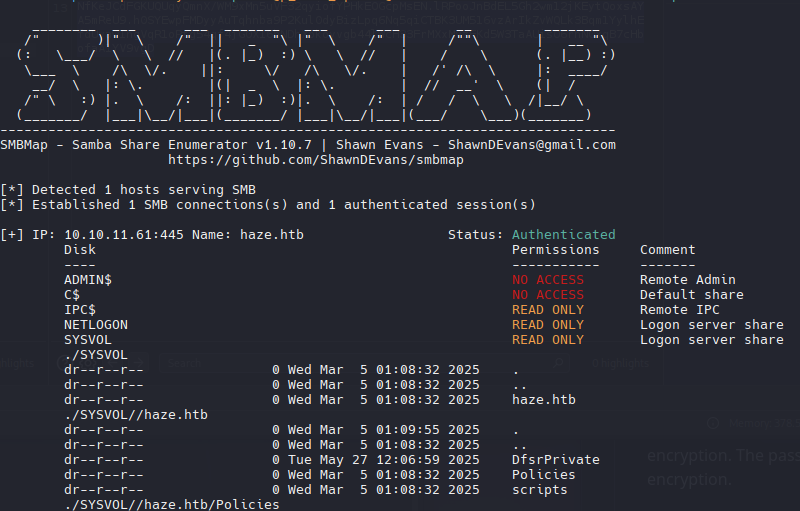Click the ./SYSVOL//haze.htb/Policies path line

[x=172, y=505]
